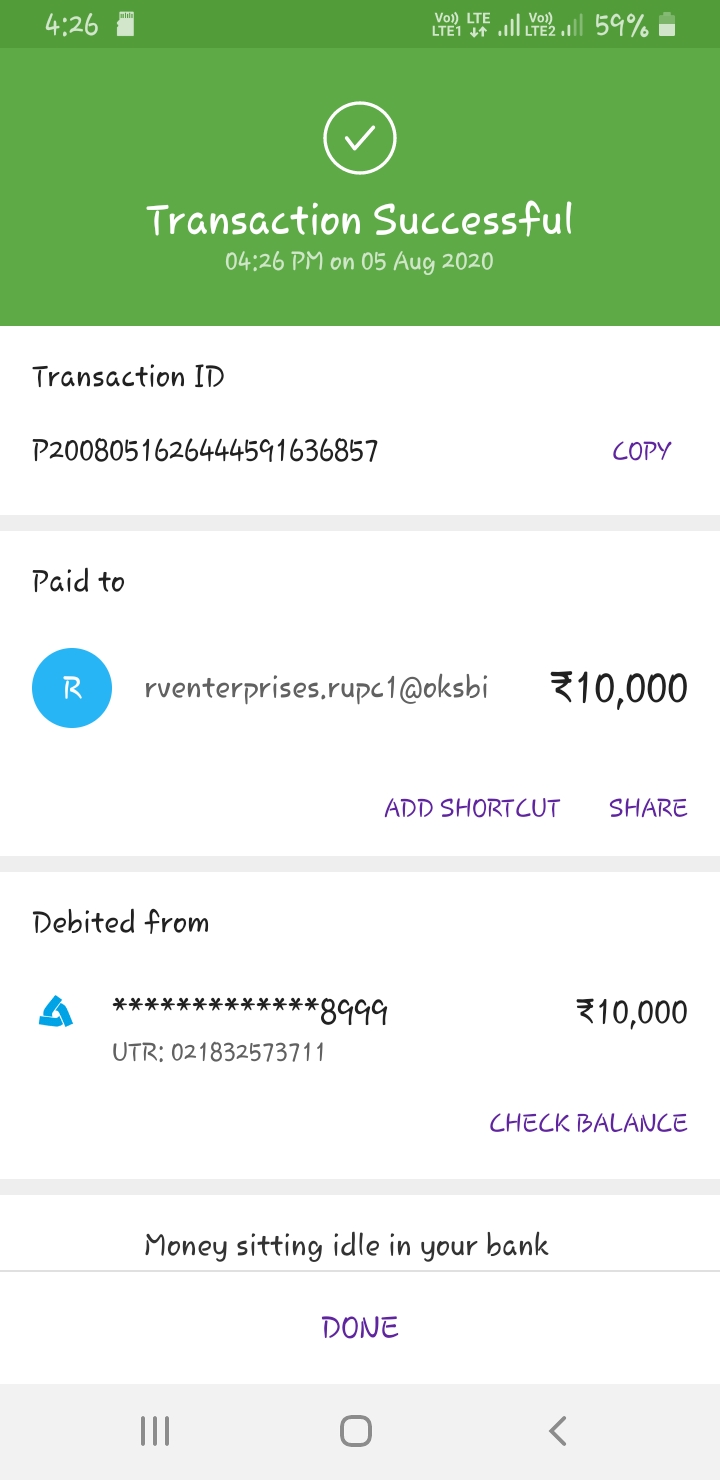Tap the SD card status bar icon
This screenshot has height=1480, width=720.
click(126, 26)
